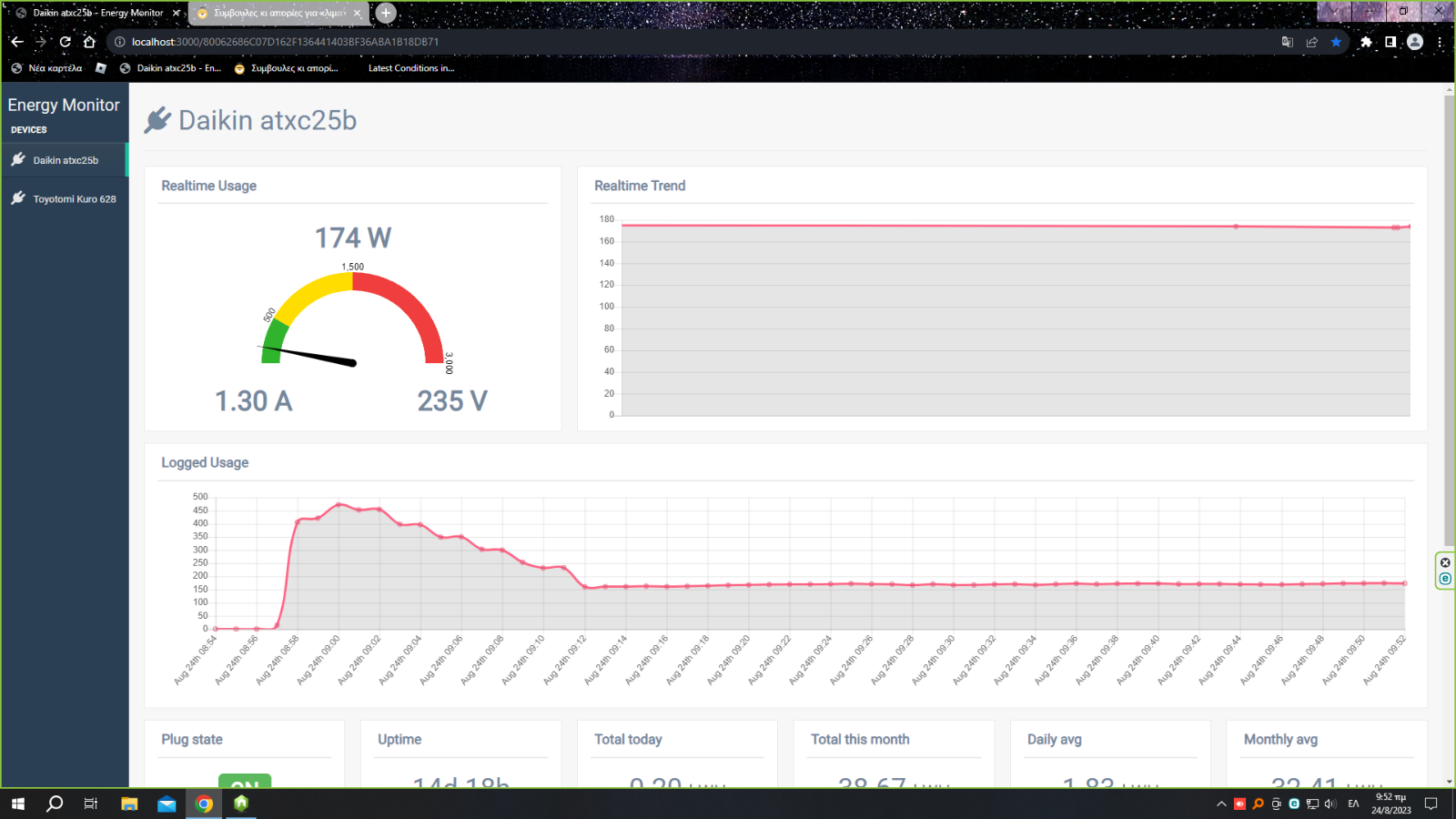The image size is (1456, 819).
Task: Click the orange magnifier tray icon
Action: [1258, 804]
